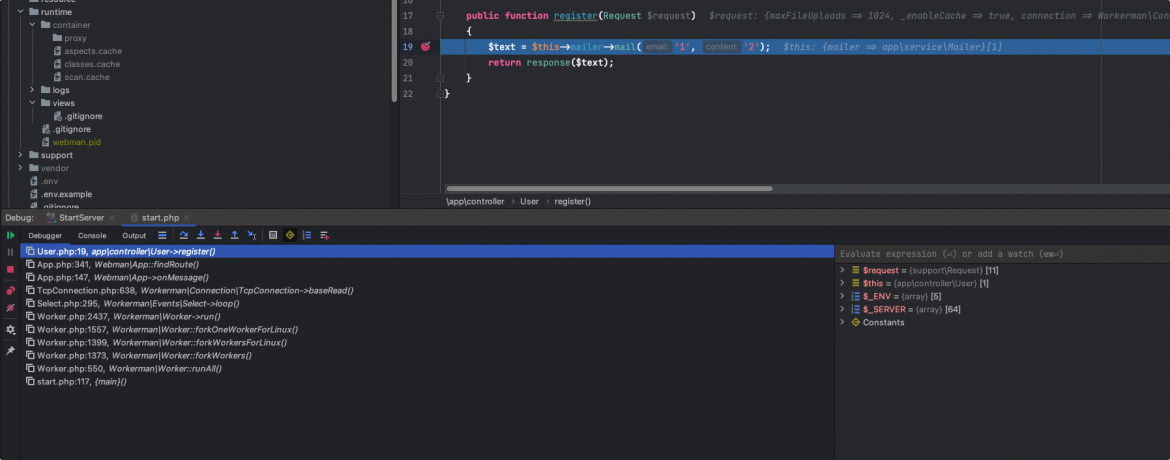Toggle Mute Breakpoints in debug sidebar
This screenshot has width=1170, height=460.
tap(10, 308)
